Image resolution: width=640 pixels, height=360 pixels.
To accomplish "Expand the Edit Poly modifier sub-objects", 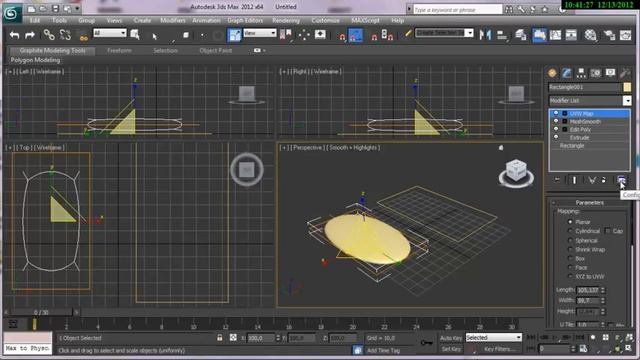I will (x=565, y=129).
